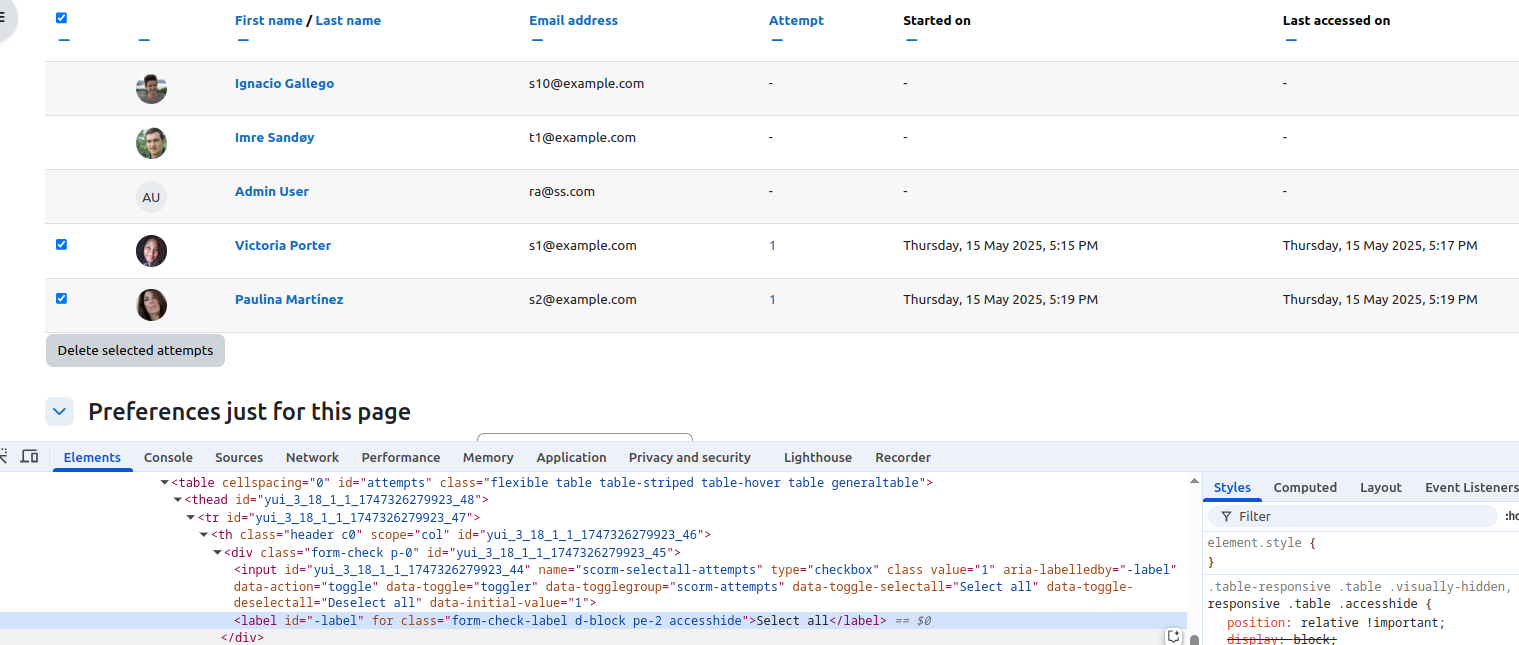Click the AI assistance icon in Elements panel
This screenshot has width=1519, height=645.
[x=1174, y=637]
